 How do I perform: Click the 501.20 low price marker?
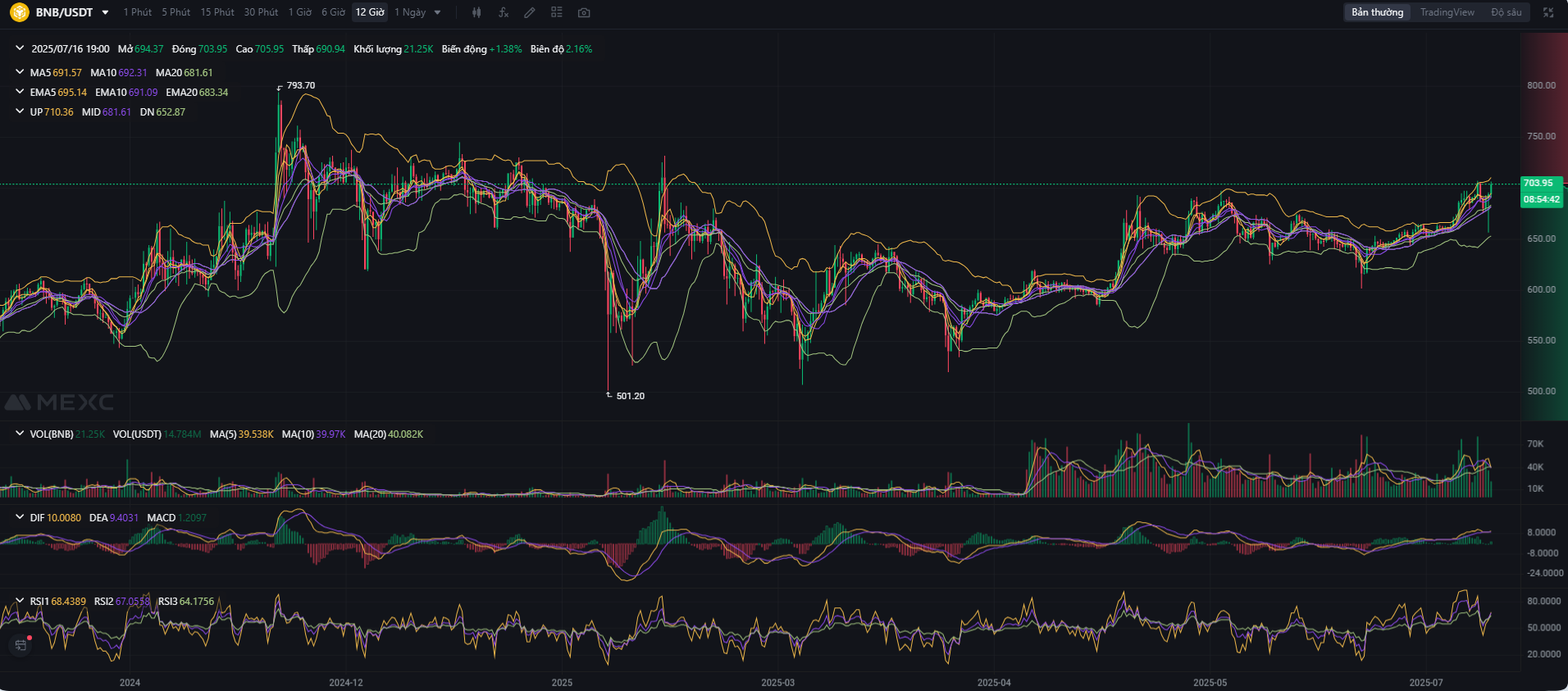coord(630,396)
